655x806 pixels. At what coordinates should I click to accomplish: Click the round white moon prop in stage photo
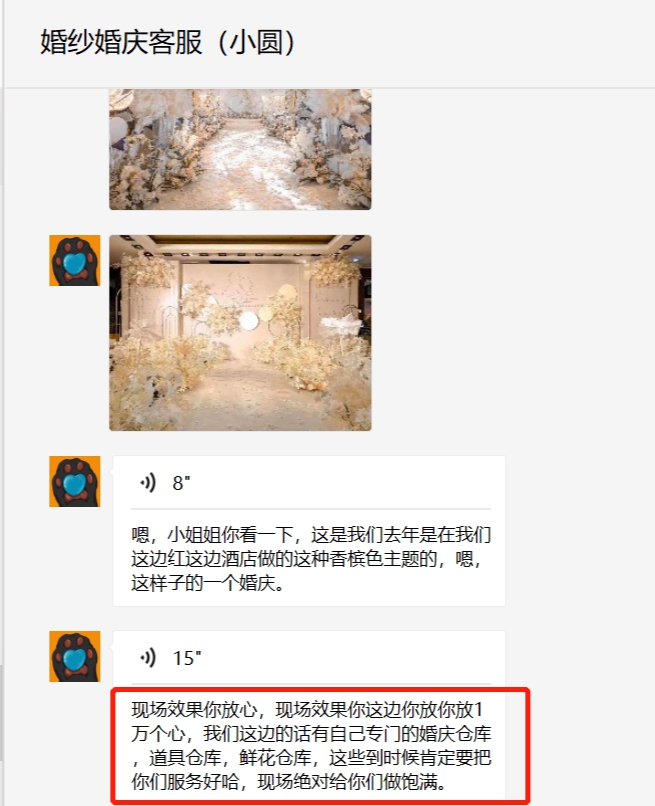tap(249, 321)
